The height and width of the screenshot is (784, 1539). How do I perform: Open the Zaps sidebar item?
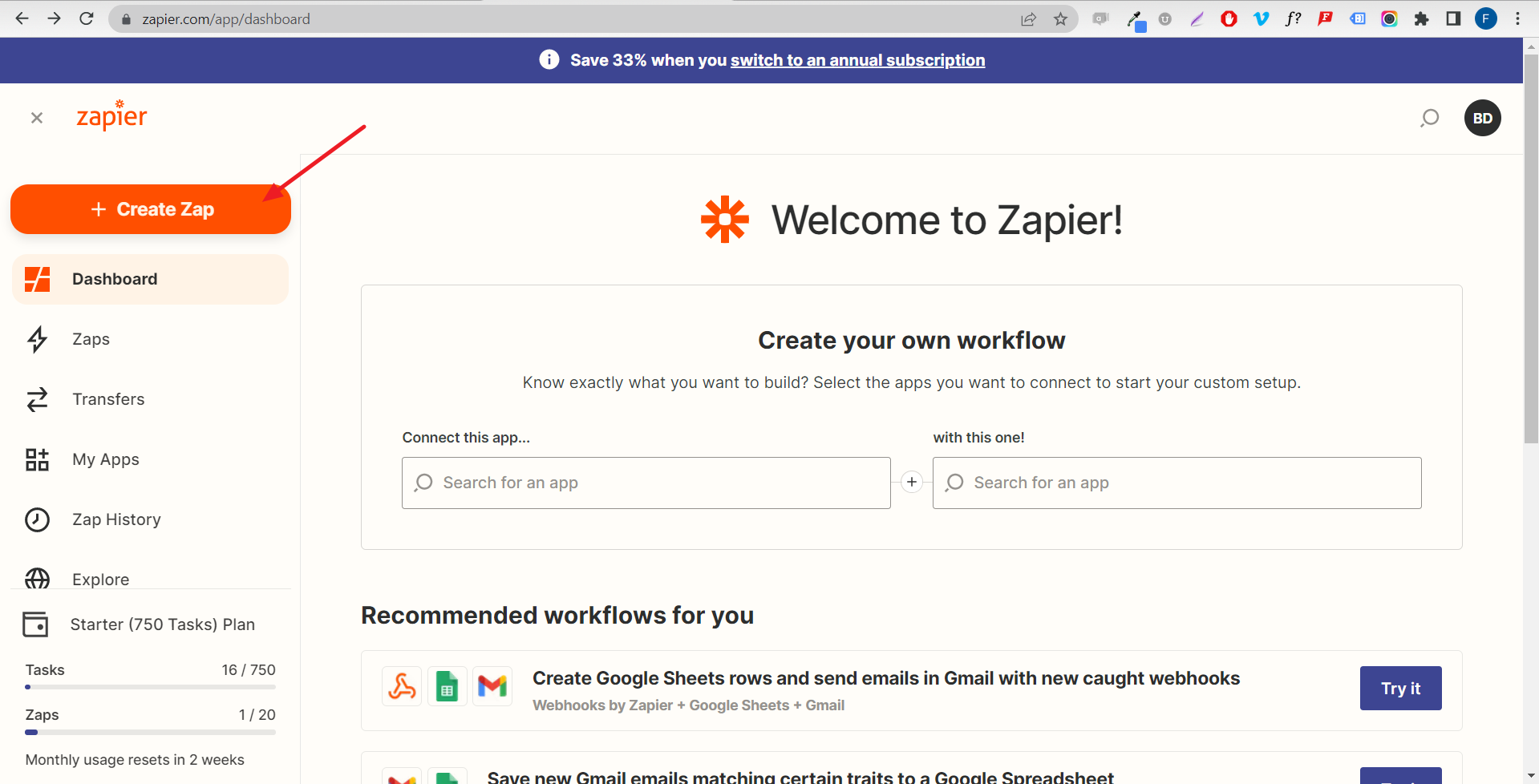coord(150,339)
